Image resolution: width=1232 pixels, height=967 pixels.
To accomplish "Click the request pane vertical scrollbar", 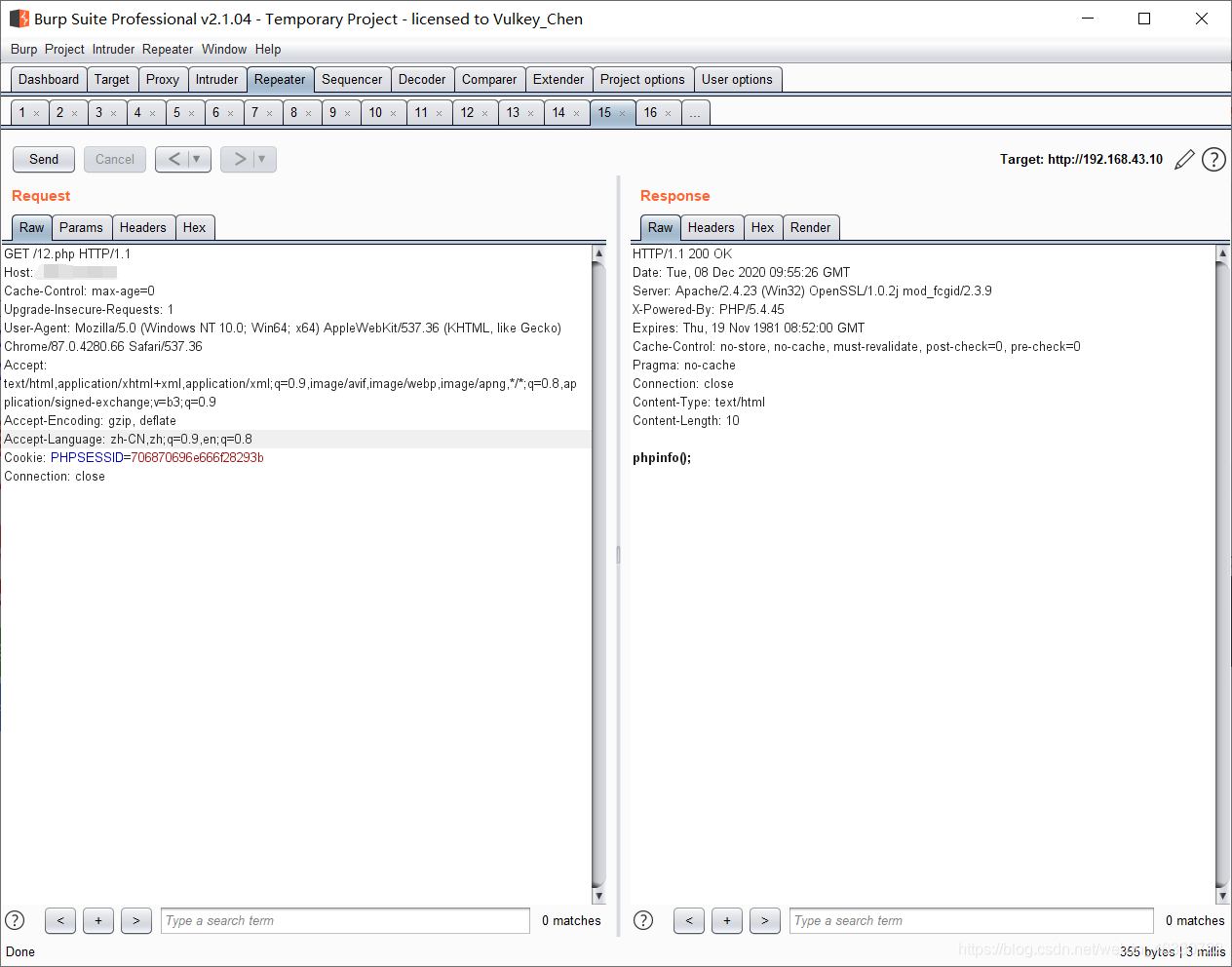I will tap(598, 574).
